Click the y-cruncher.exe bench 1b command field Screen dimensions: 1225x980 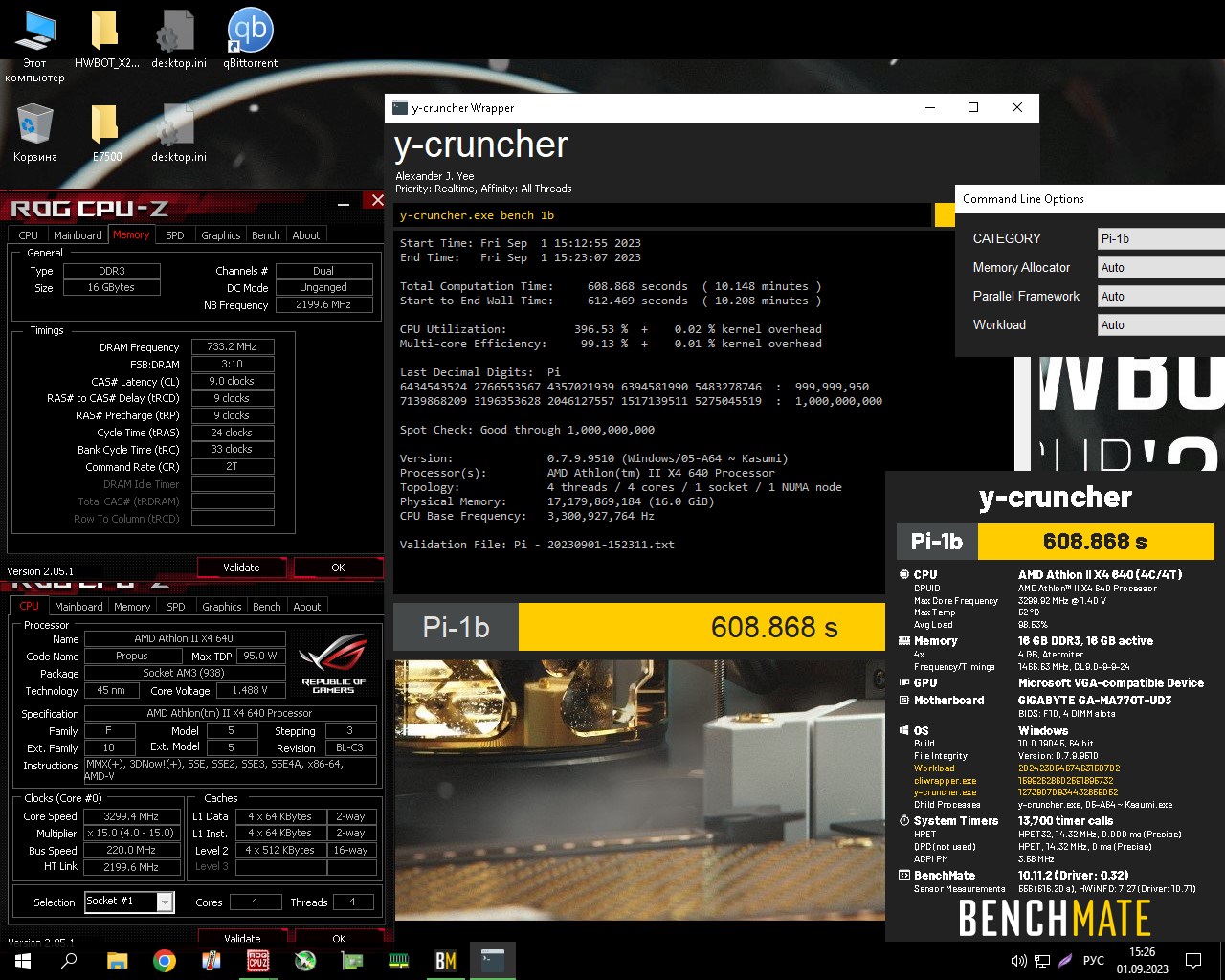662,215
